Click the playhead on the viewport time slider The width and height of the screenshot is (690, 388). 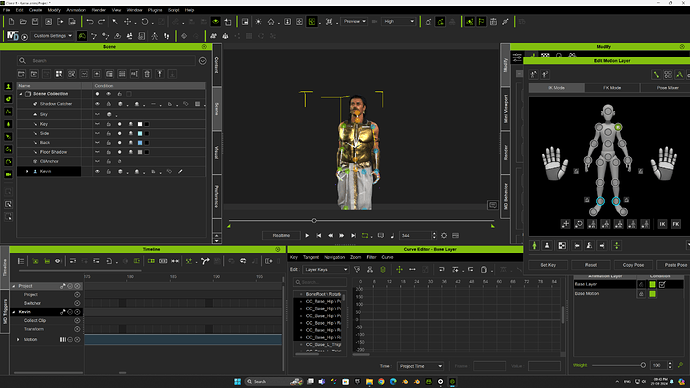pyautogui.click(x=314, y=220)
